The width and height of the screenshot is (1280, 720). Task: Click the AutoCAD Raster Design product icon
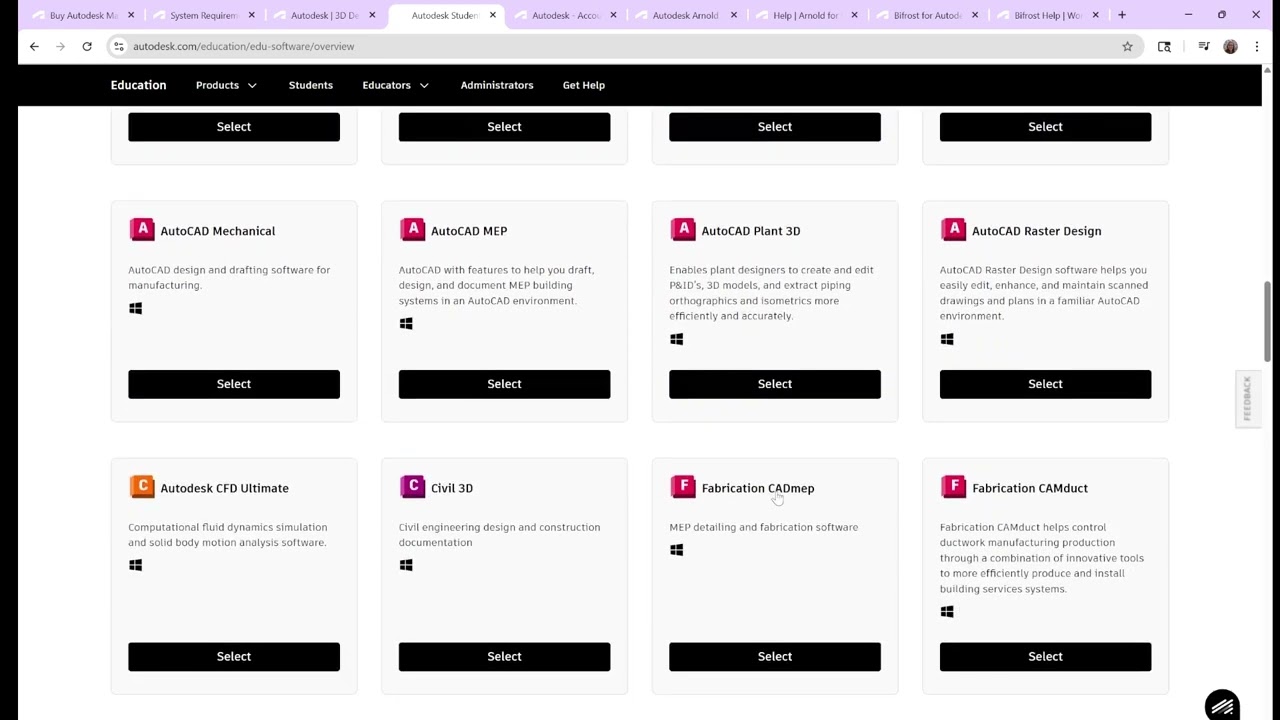click(x=953, y=230)
